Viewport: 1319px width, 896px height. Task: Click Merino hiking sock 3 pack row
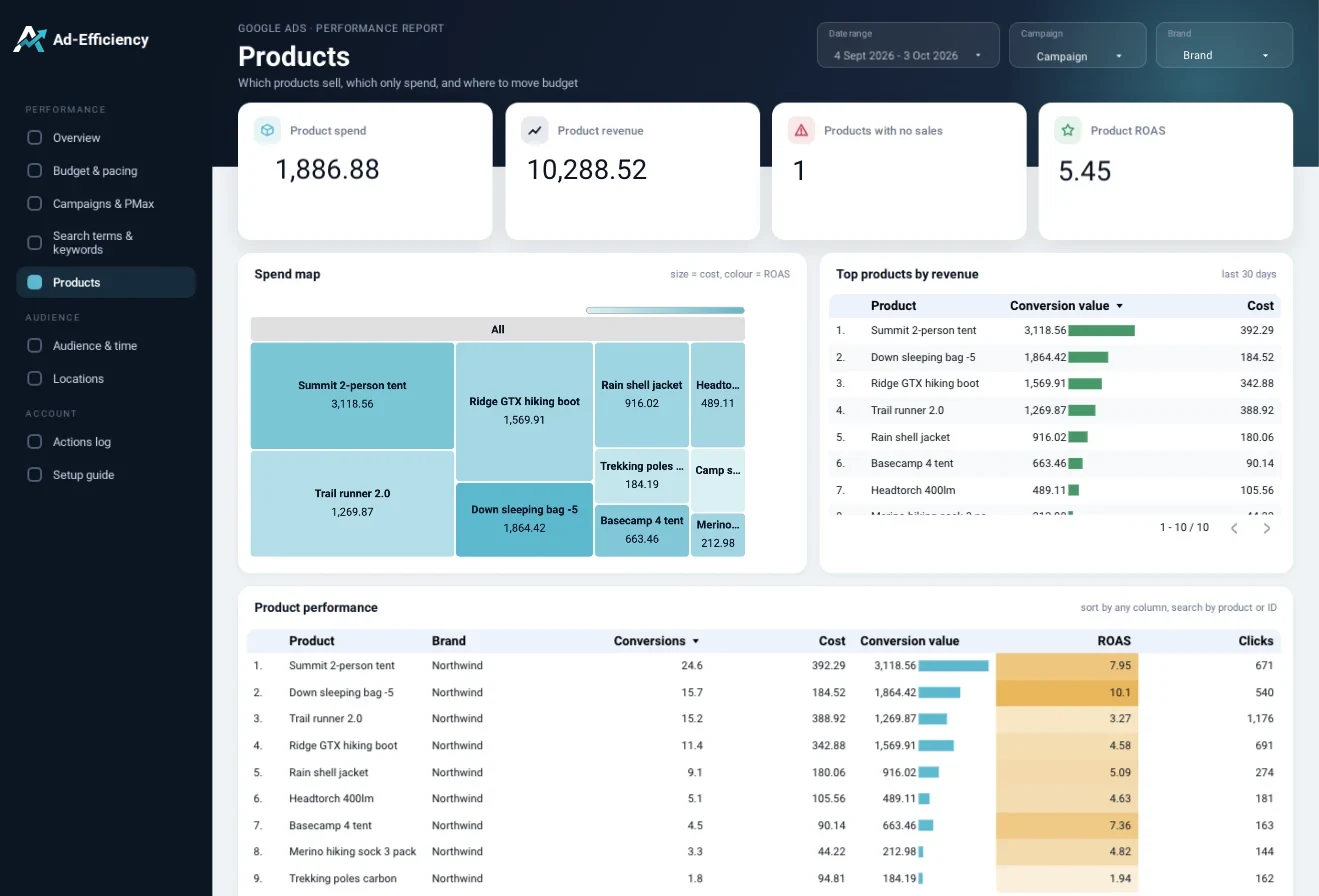coord(764,852)
